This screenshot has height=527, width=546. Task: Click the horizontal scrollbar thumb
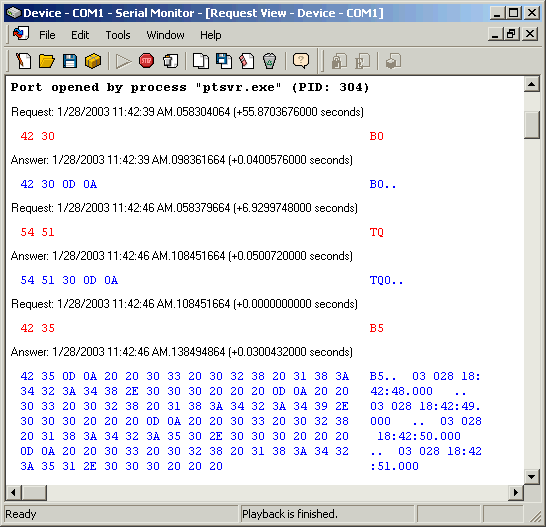point(34,493)
